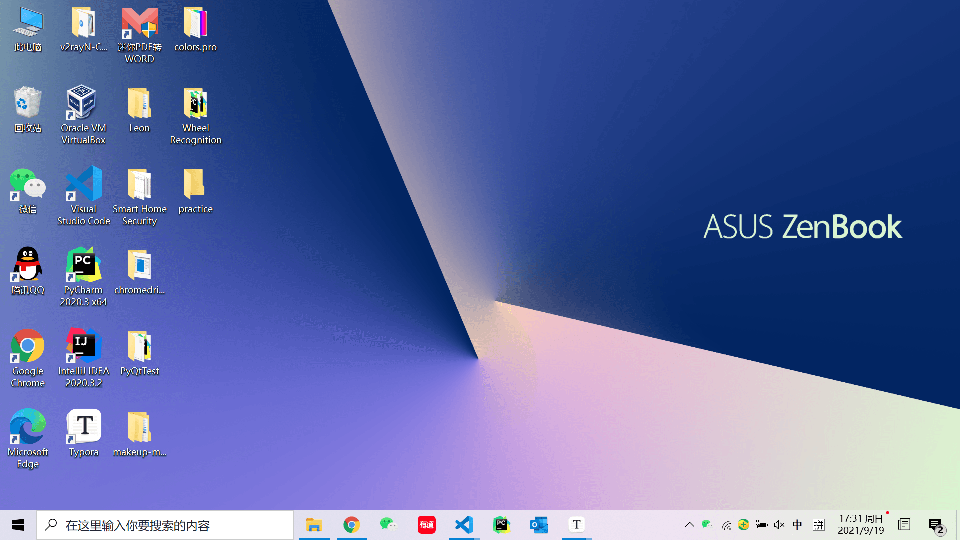Click the green plus tray icon

(743, 525)
